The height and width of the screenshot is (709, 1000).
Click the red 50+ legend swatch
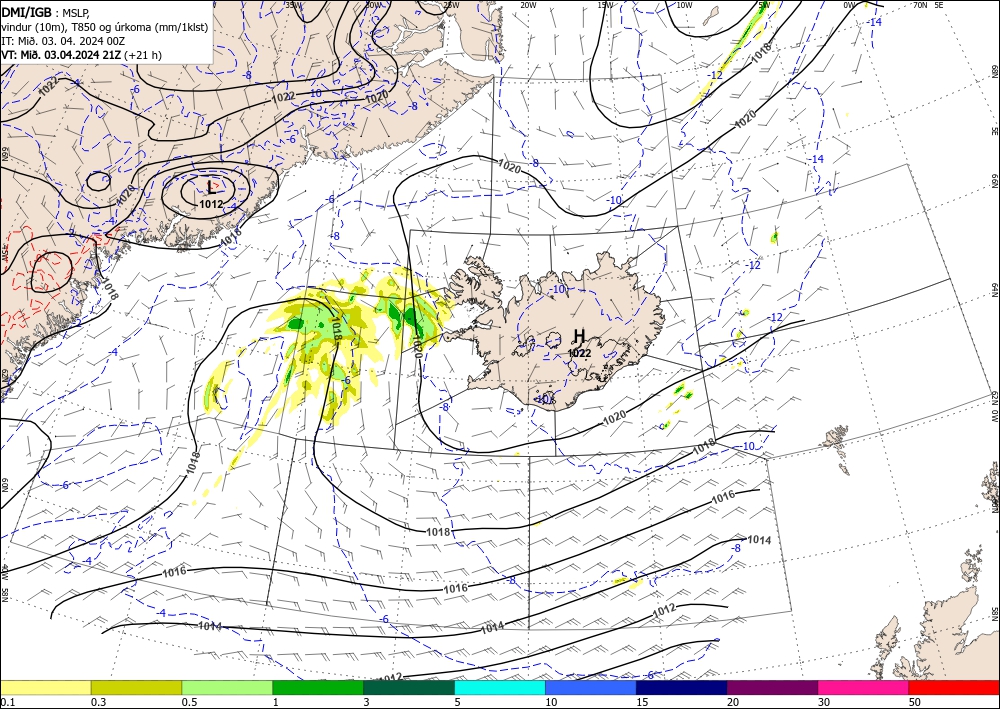click(954, 687)
